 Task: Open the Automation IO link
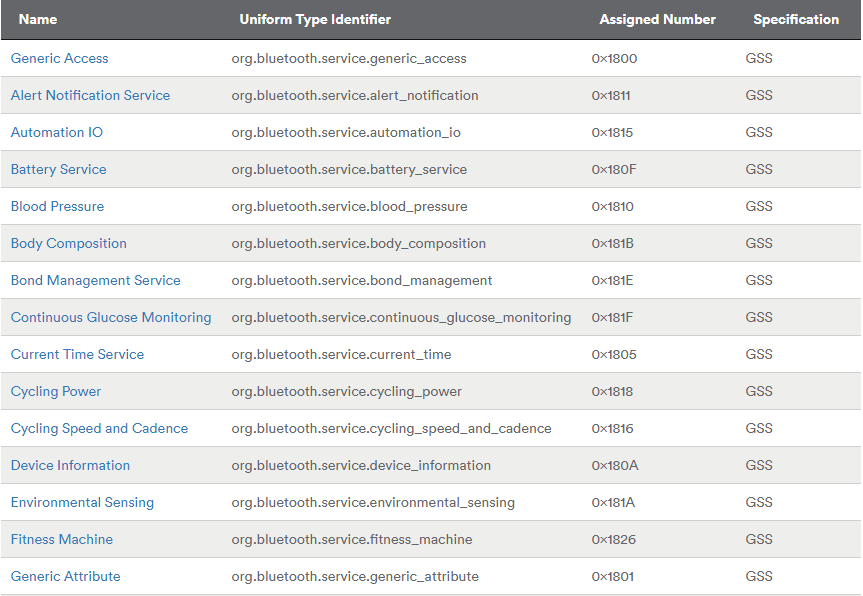point(56,132)
